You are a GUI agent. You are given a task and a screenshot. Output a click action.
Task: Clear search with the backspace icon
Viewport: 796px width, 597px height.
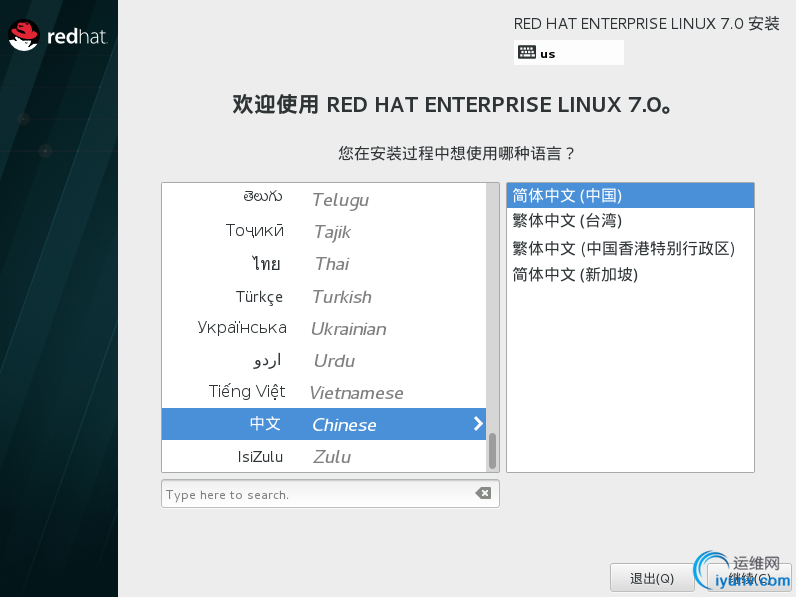click(x=483, y=493)
